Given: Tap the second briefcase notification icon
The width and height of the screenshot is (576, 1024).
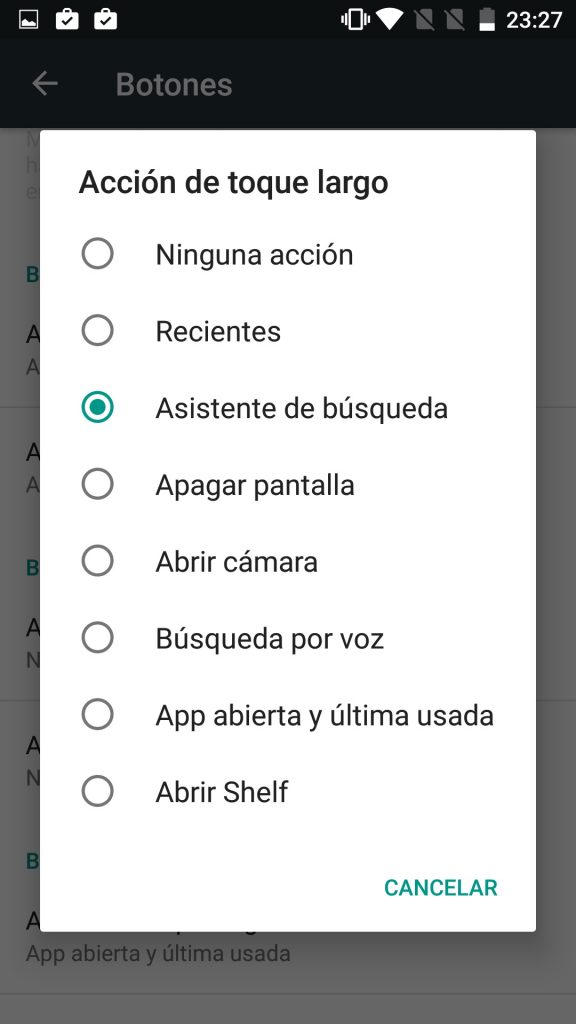Looking at the screenshot, I should tap(105, 19).
